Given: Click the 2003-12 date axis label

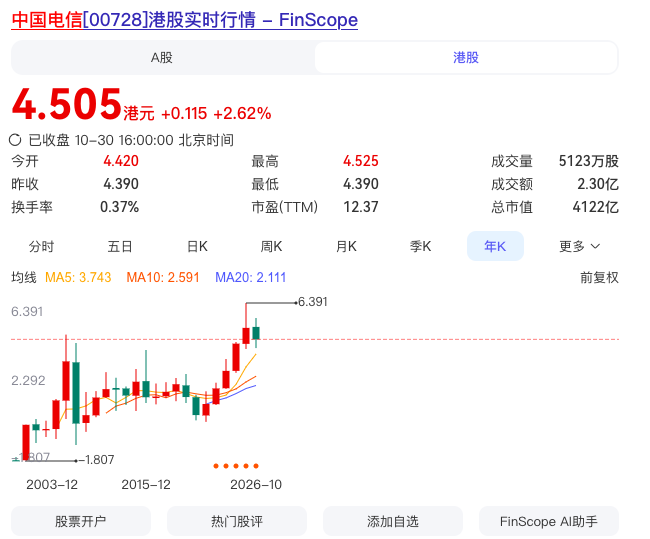Looking at the screenshot, I should point(52,484).
